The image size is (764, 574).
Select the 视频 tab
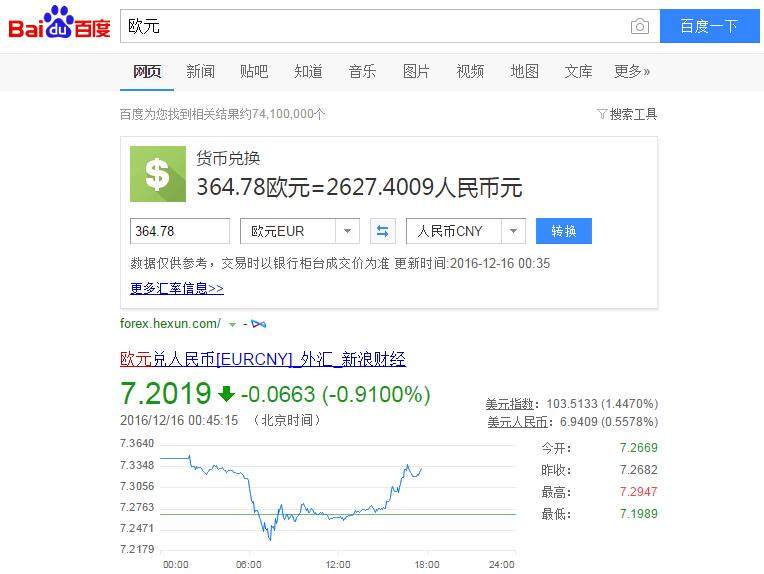[470, 72]
